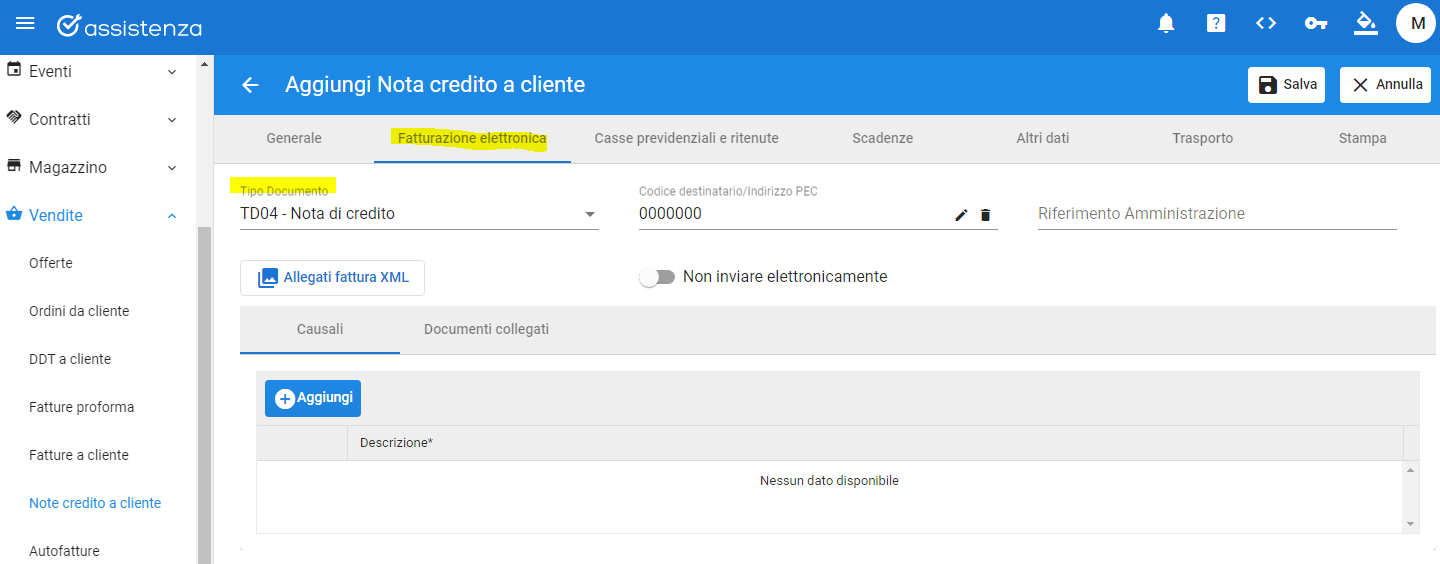Switch to the Scadenze tab
Viewport: 1440px width, 564px height.
click(882, 138)
